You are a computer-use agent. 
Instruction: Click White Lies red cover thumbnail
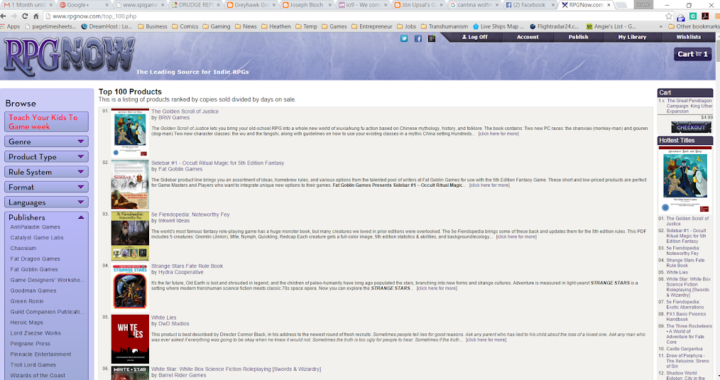(x=130, y=339)
